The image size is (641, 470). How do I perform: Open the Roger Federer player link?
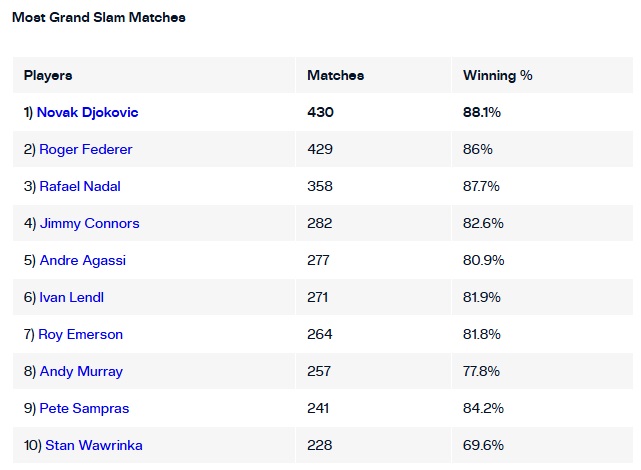pyautogui.click(x=86, y=149)
